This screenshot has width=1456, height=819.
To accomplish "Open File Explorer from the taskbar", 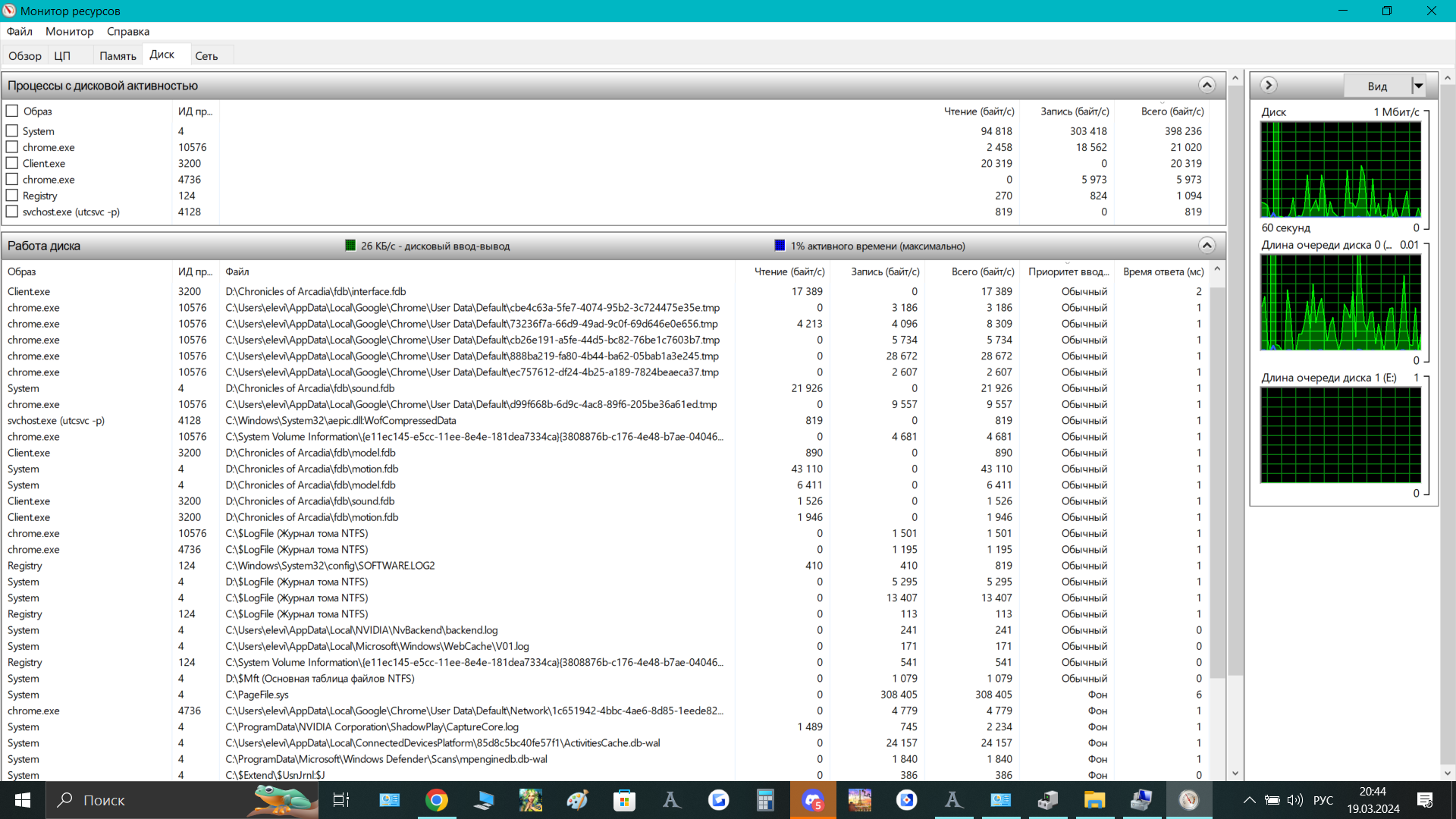I will click(x=1094, y=800).
